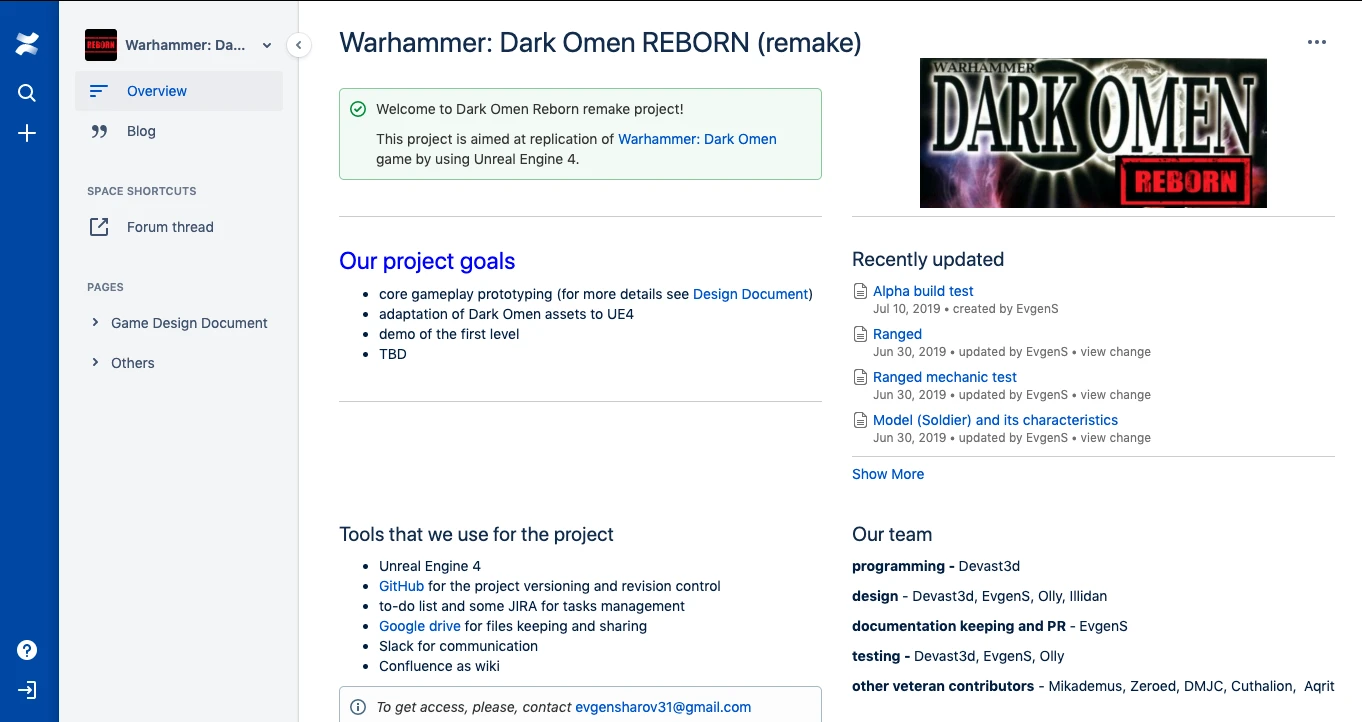This screenshot has width=1362, height=722.
Task: Click Show More under Recently updated
Action: (x=888, y=474)
